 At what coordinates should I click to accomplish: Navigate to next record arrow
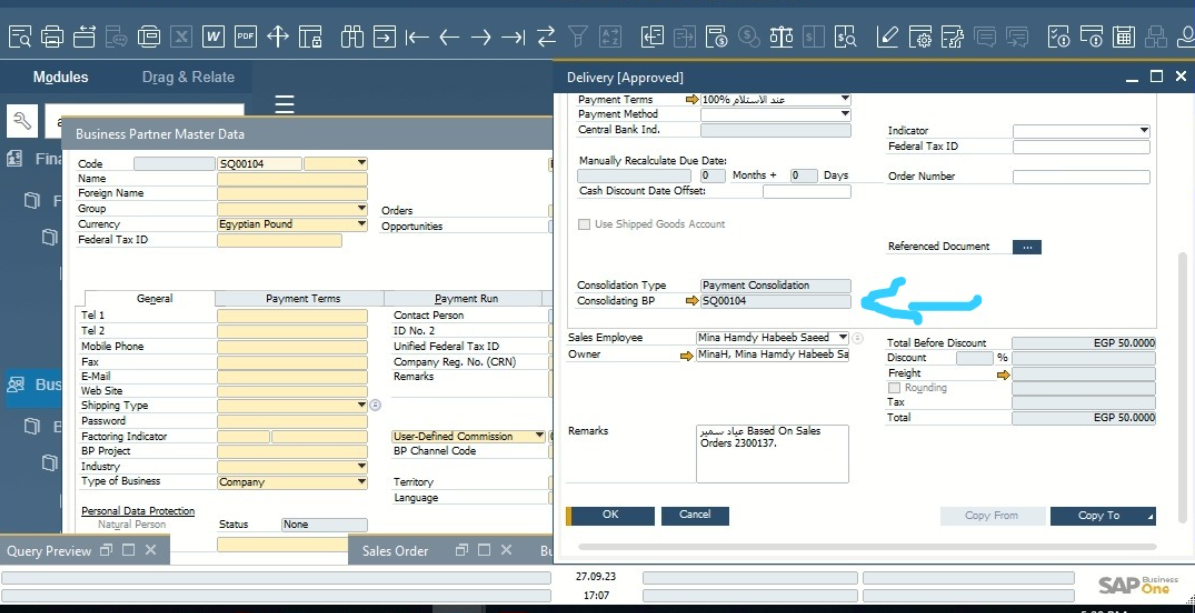click(481, 37)
